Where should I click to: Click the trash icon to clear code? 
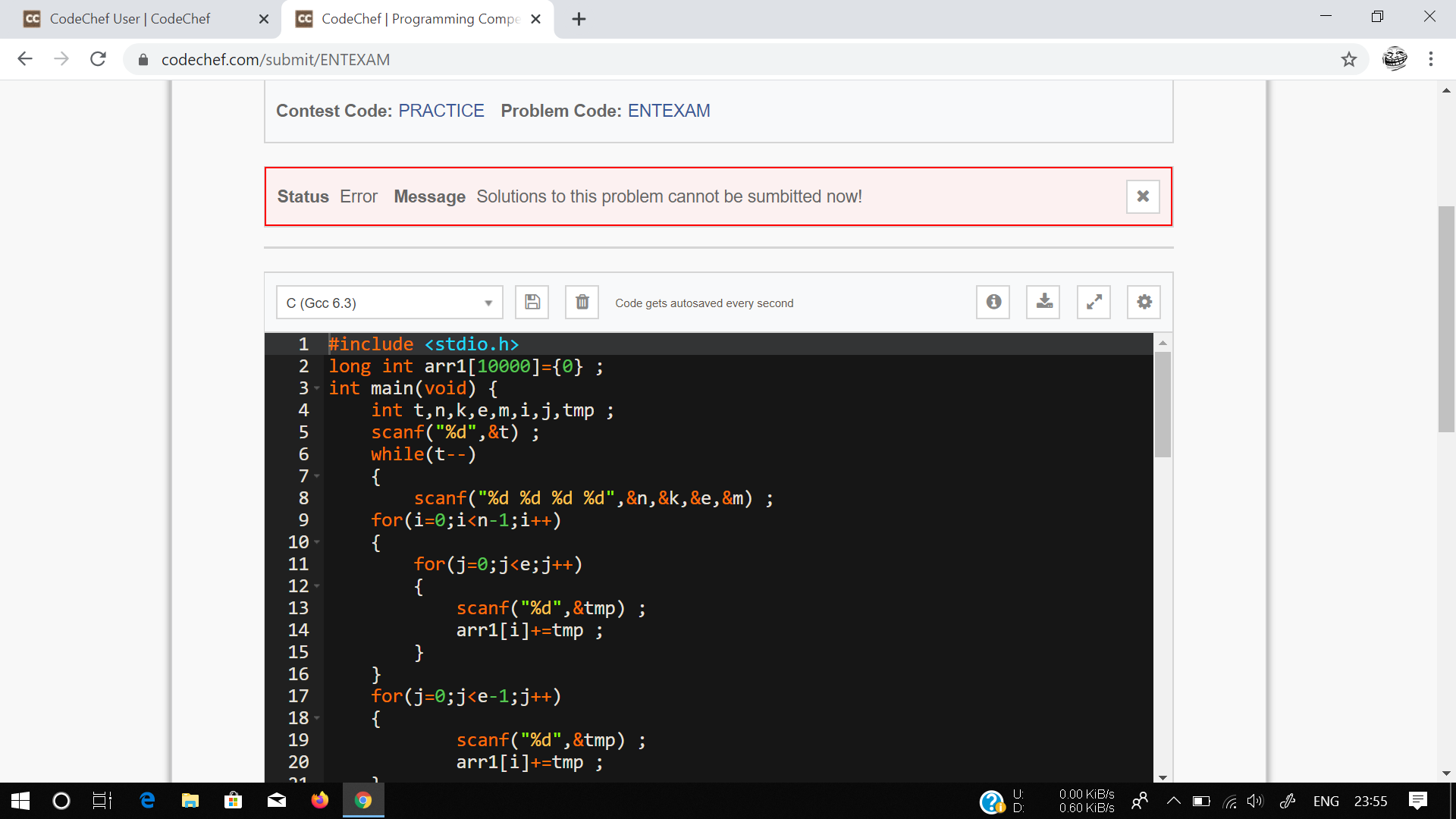tap(582, 302)
